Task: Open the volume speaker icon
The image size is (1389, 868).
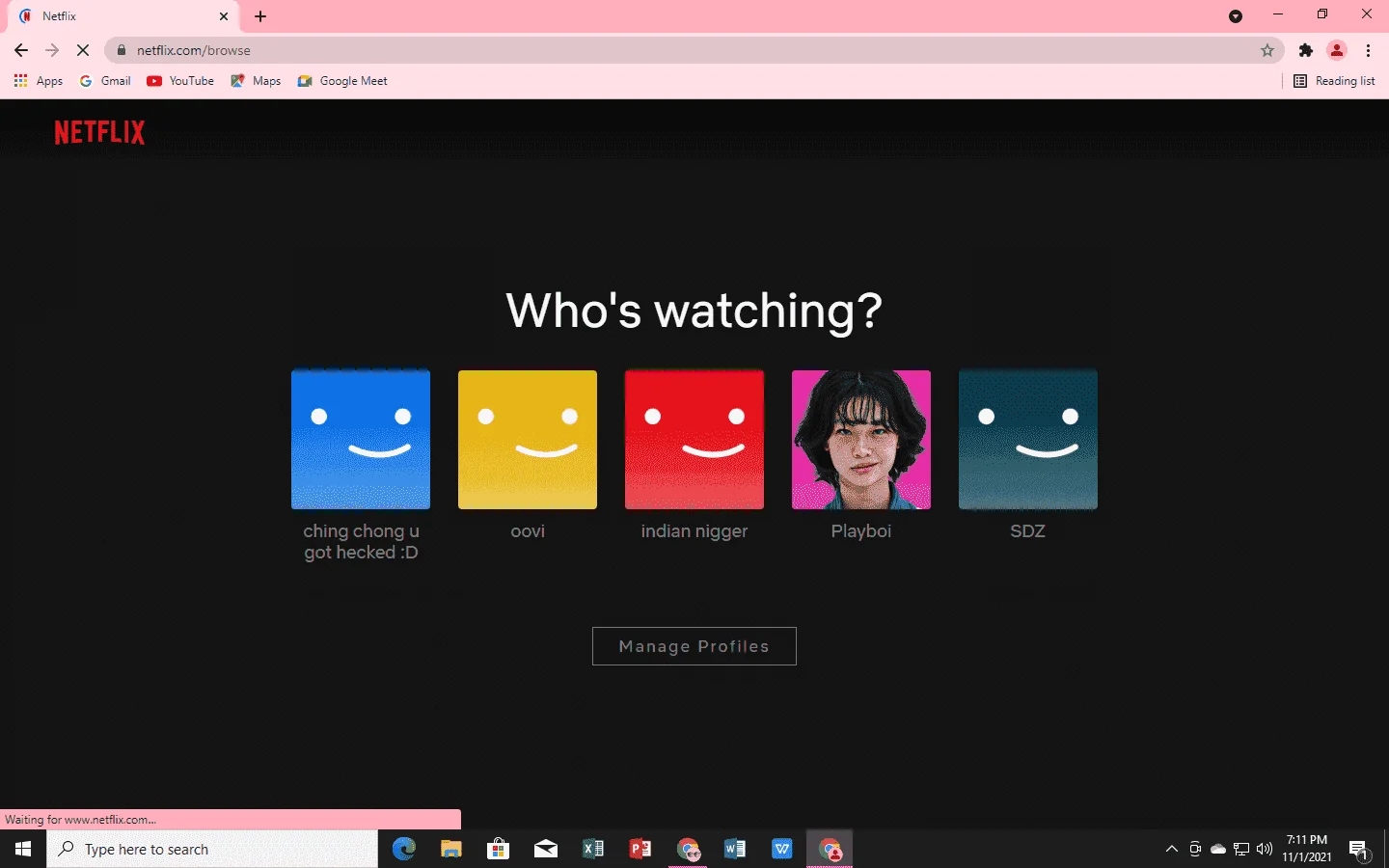Action: click(1265, 849)
